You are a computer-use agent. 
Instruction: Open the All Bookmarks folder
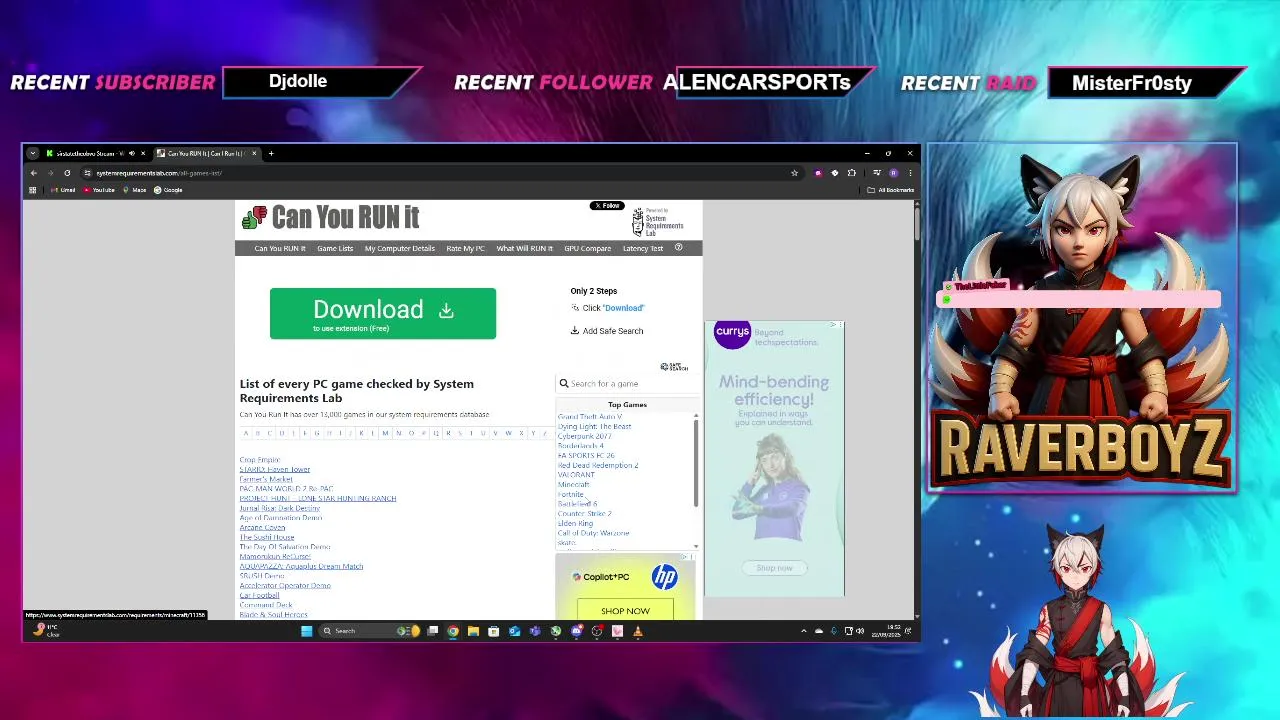(891, 190)
